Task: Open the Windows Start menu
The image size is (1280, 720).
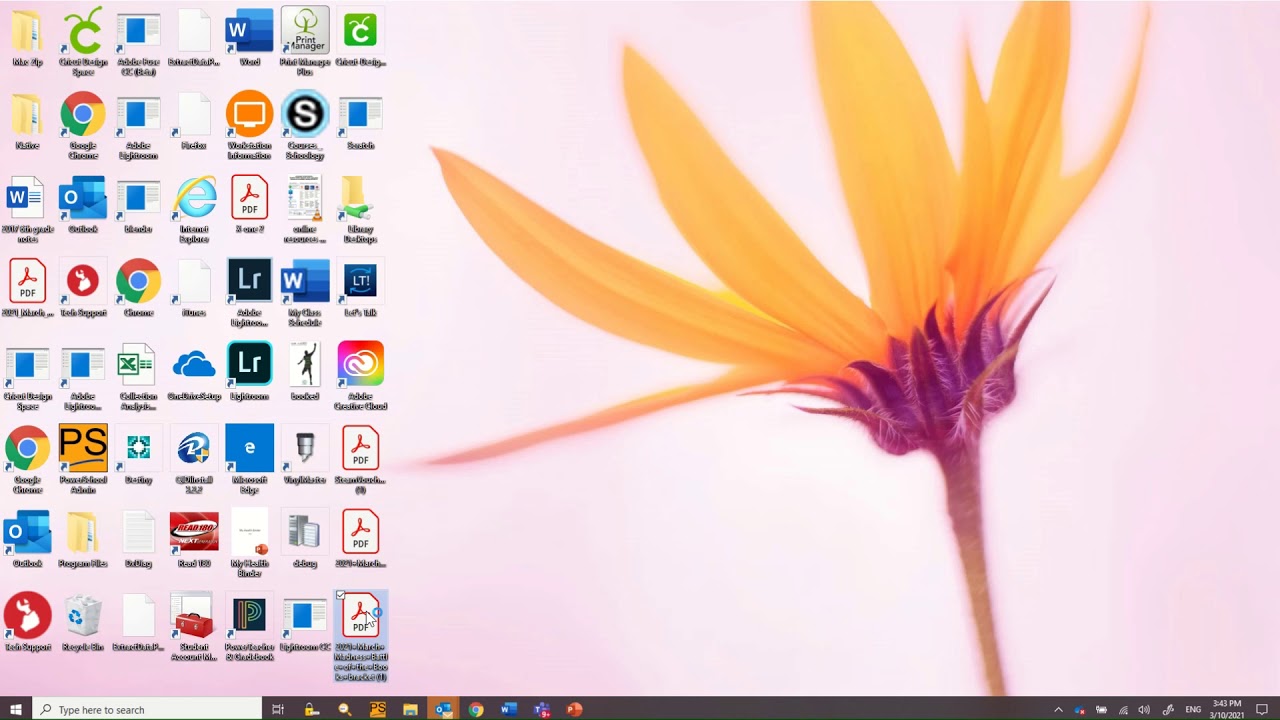Action: click(x=16, y=709)
